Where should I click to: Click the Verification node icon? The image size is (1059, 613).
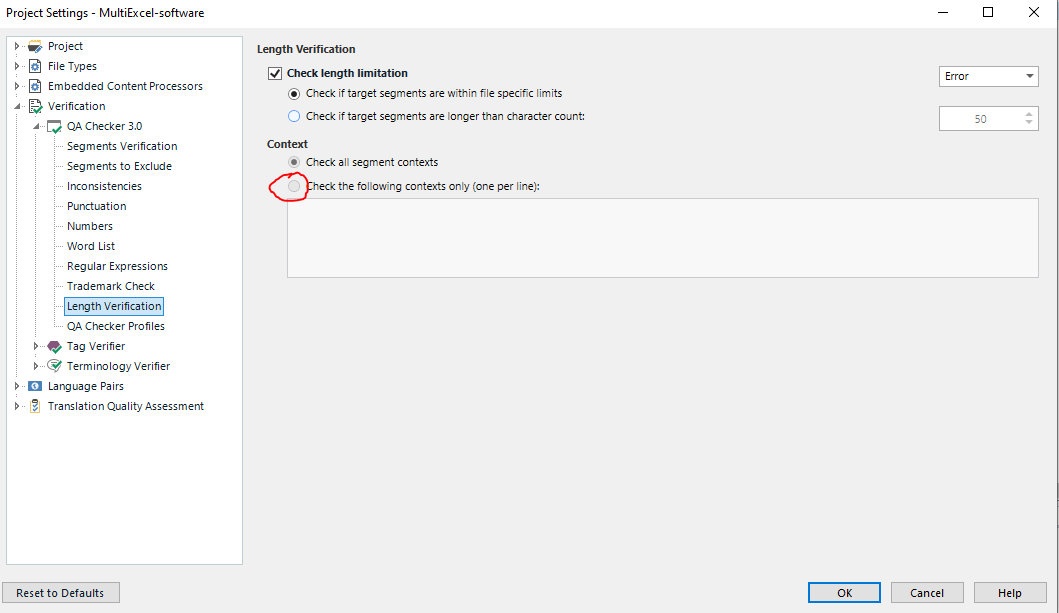click(35, 106)
